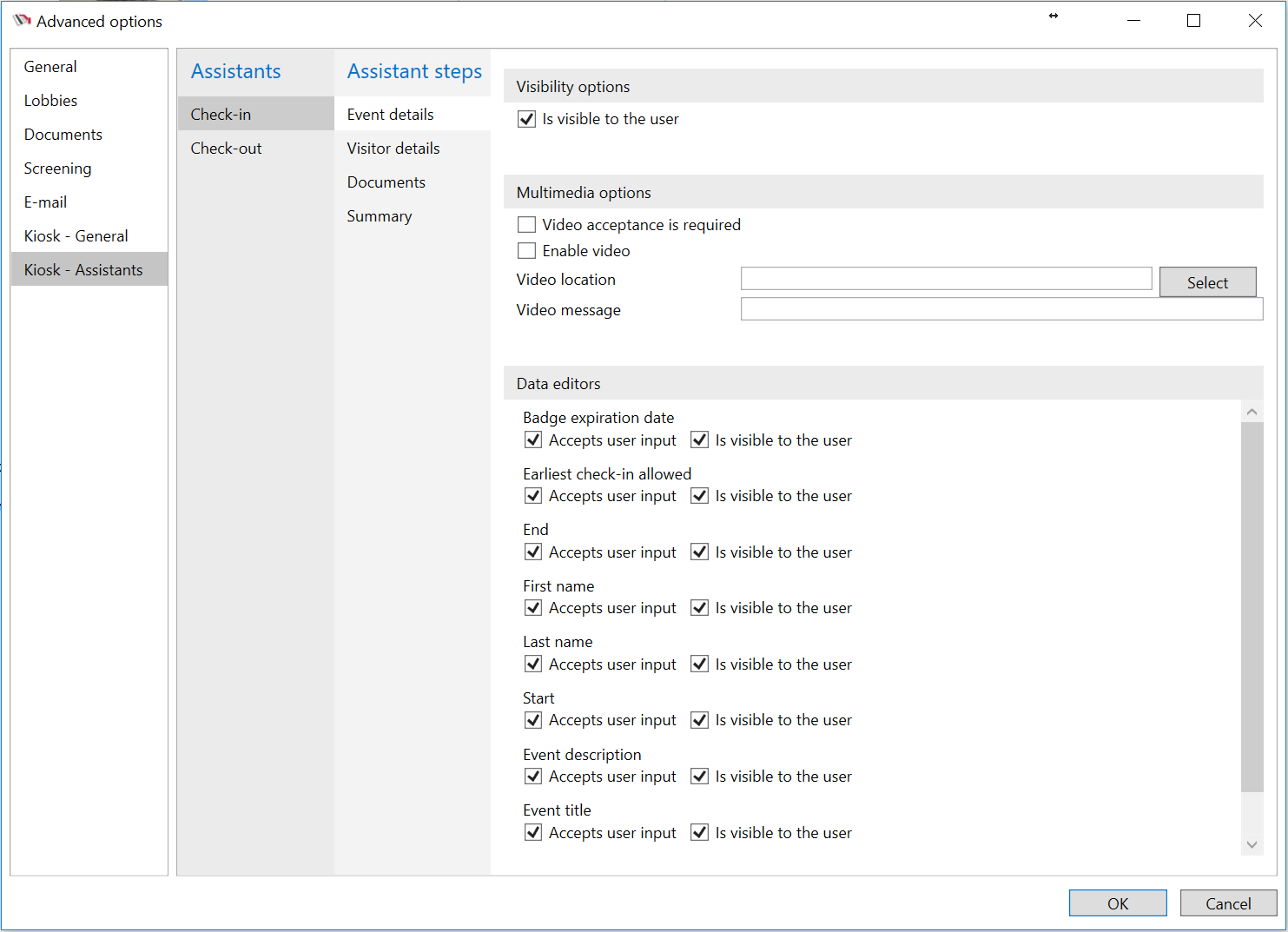Toggle First name Is visible to user
The image size is (1288, 932).
click(x=699, y=608)
